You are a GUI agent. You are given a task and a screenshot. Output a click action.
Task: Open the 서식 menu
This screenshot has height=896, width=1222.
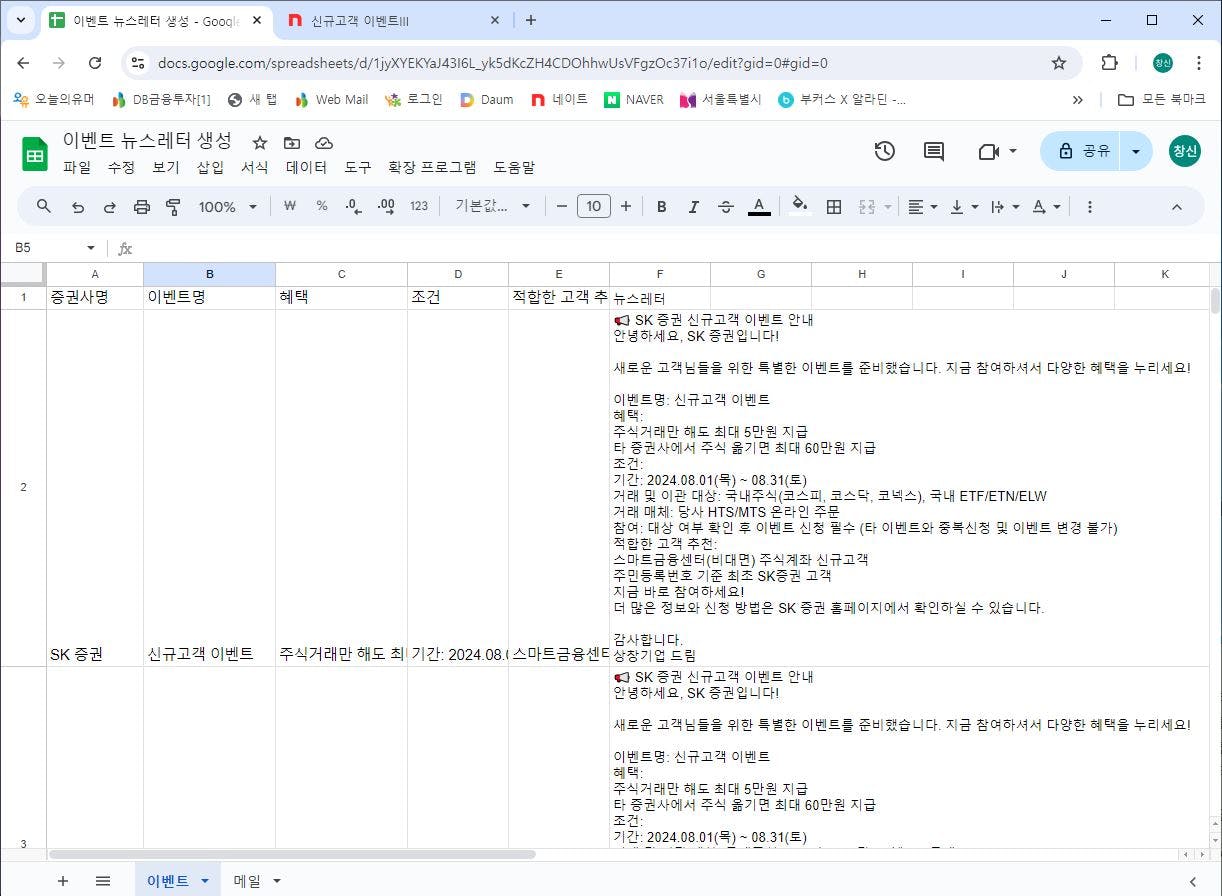click(x=254, y=168)
